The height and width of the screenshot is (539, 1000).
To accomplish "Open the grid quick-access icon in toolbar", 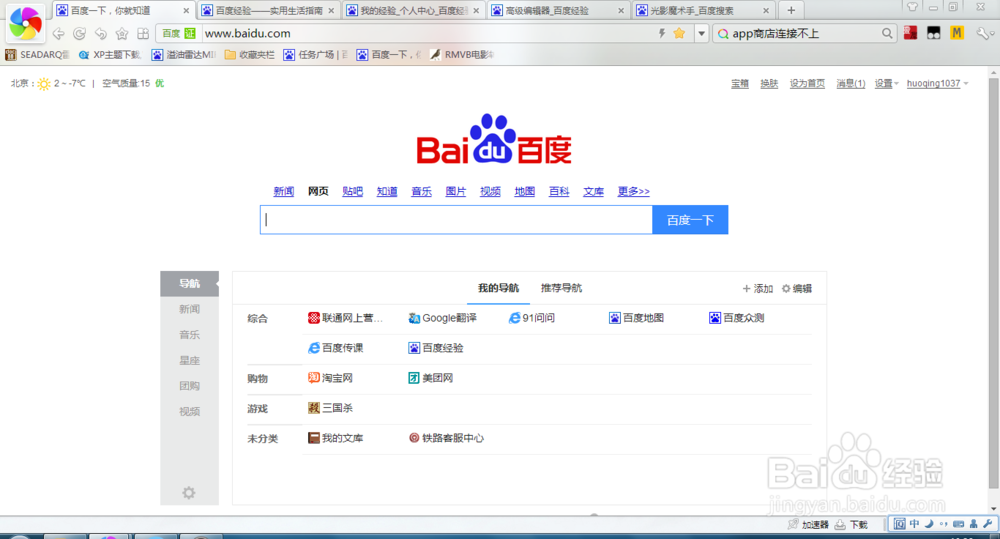I will (143, 34).
